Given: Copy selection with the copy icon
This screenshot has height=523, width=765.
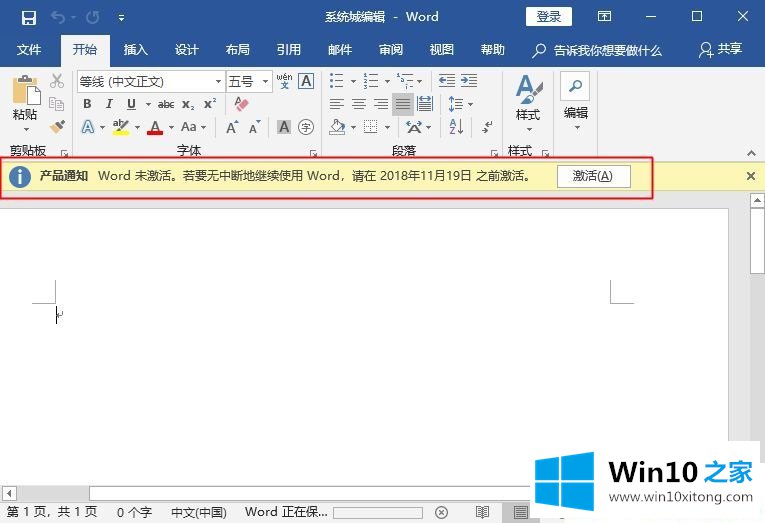Looking at the screenshot, I should click(x=57, y=104).
